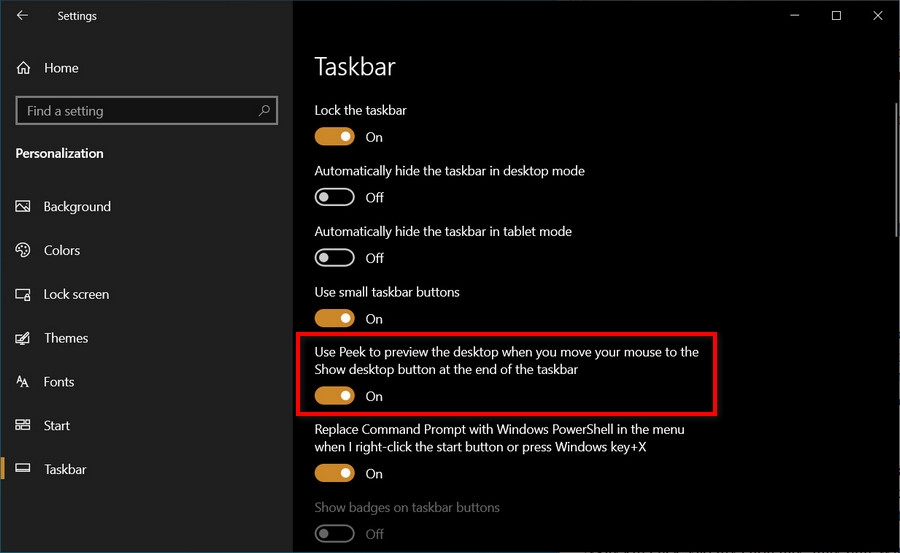Open Themes settings
900x553 pixels.
tap(66, 338)
